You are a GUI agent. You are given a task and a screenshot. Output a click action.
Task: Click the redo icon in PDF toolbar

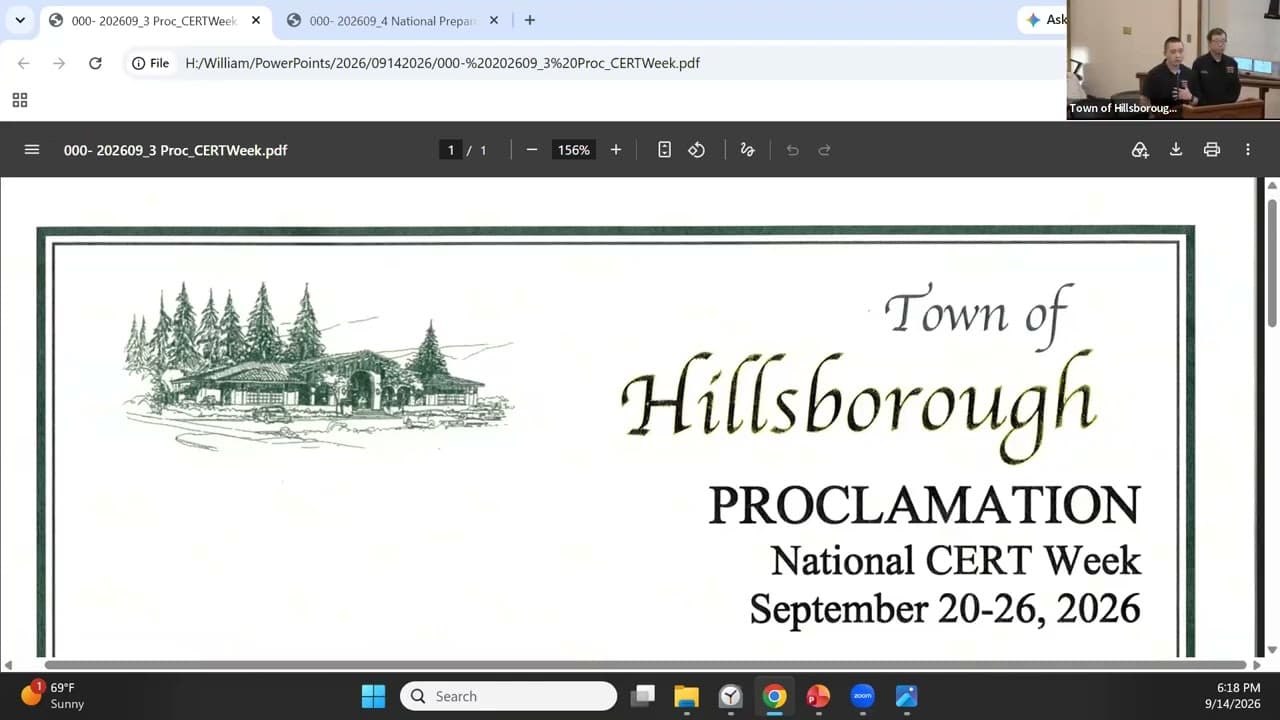tap(825, 150)
